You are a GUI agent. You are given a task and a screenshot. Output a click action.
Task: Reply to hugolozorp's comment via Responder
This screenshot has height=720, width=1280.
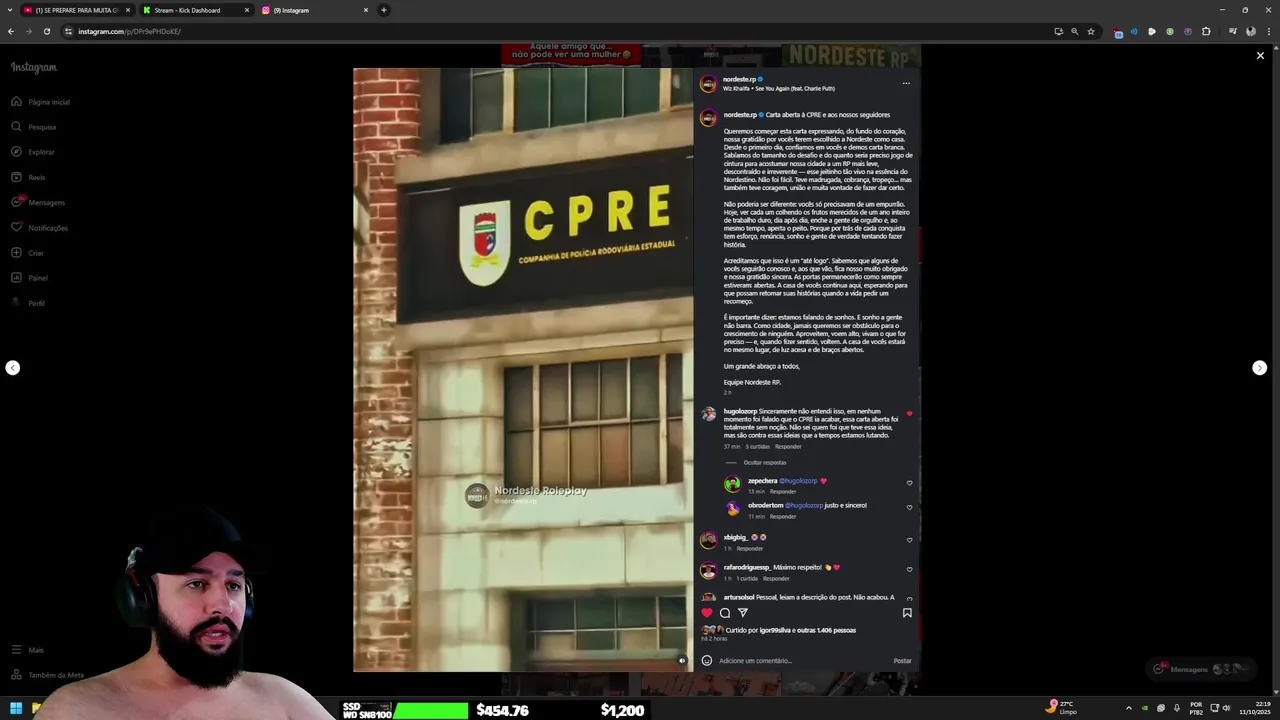788,447
